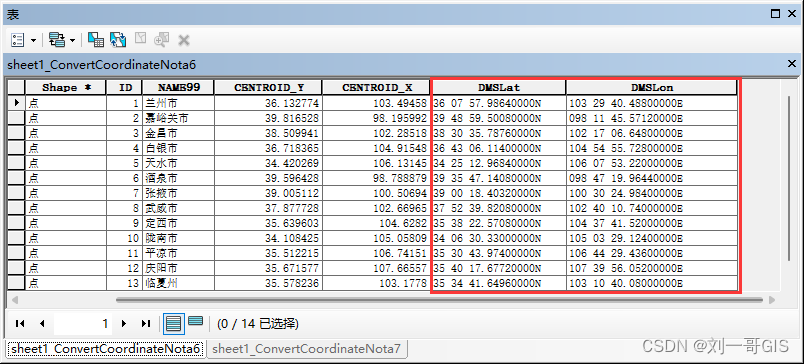Click the DMSLon column header

(652, 87)
